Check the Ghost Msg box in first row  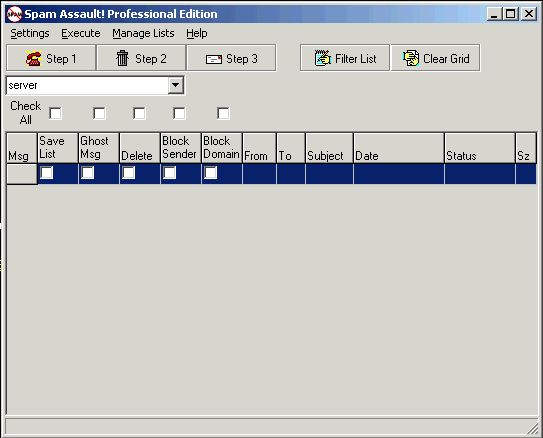(x=88, y=172)
